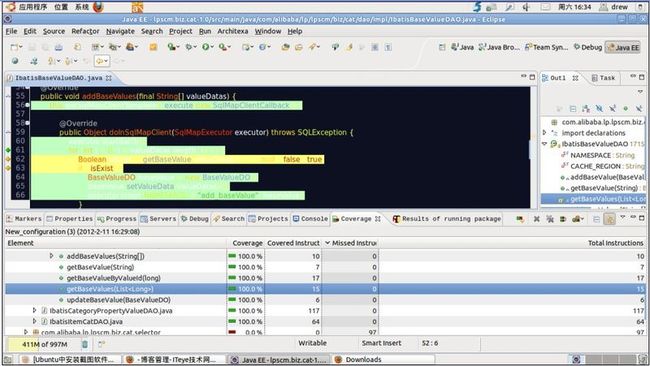Screen dimensions: 650x366
Task: Switch to Java Browsing perspective
Action: point(499,47)
